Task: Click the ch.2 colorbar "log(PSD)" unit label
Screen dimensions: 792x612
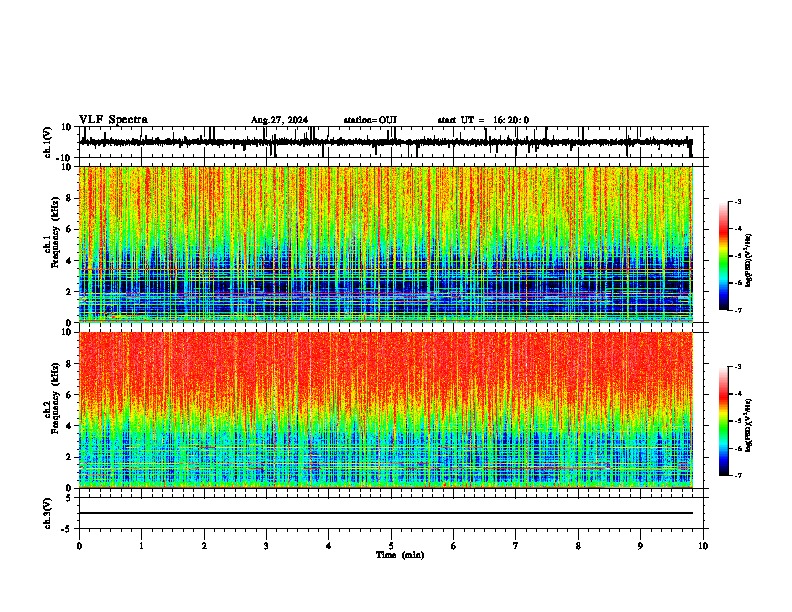Action: 748,425
